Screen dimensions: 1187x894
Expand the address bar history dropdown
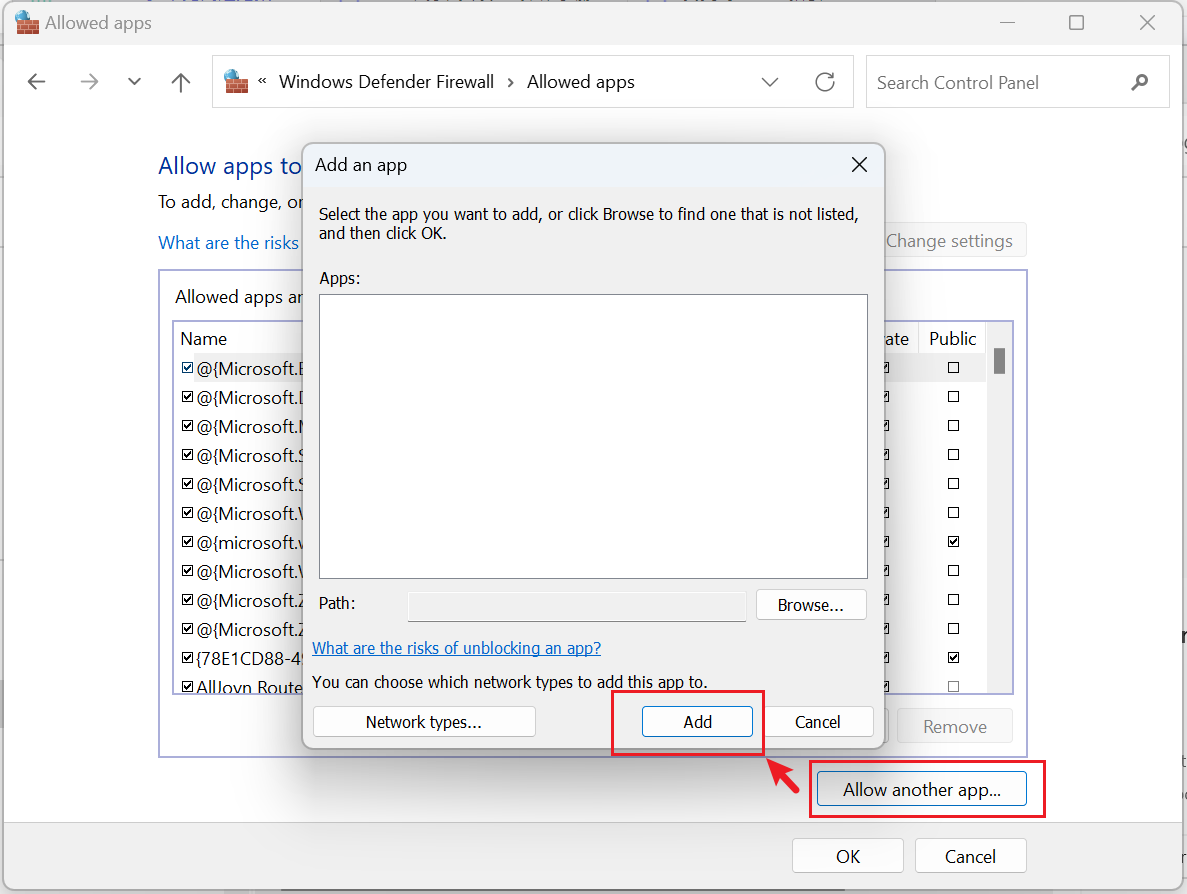pyautogui.click(x=770, y=82)
